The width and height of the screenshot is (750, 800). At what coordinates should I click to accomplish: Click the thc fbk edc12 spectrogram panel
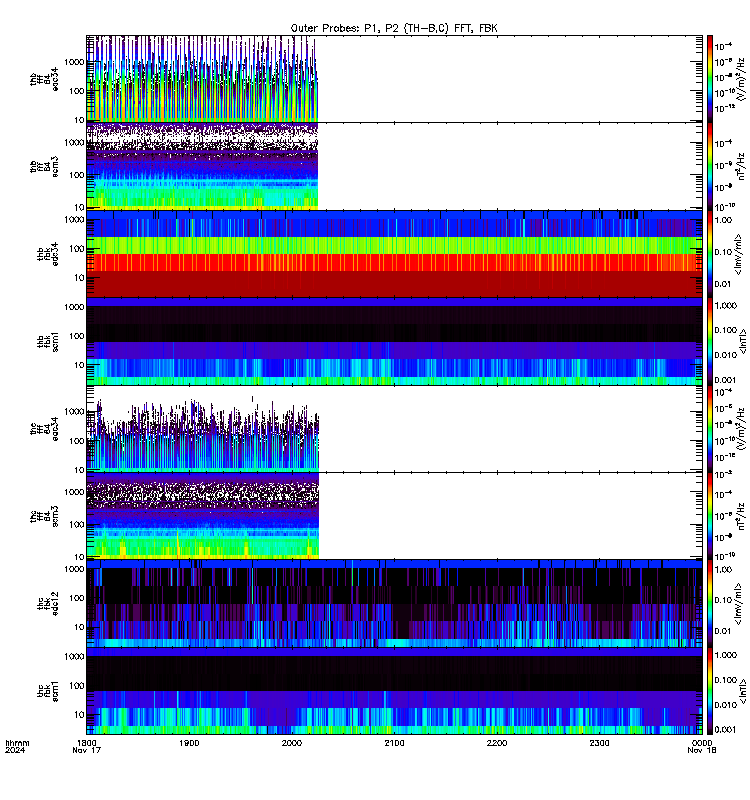click(x=394, y=604)
